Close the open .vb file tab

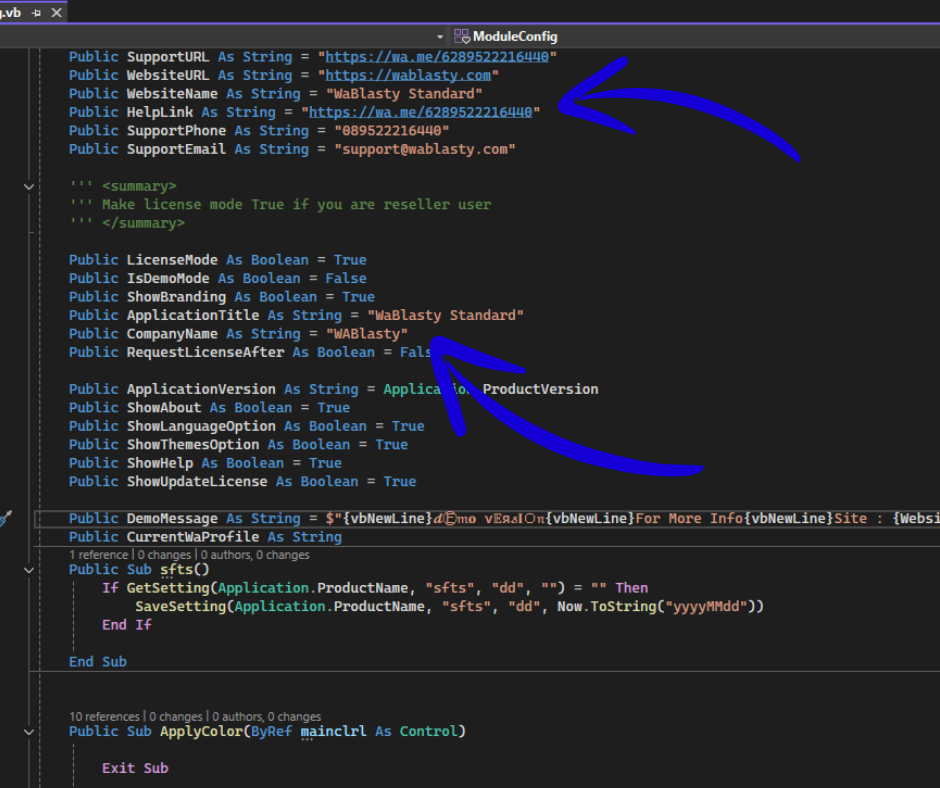[x=56, y=13]
